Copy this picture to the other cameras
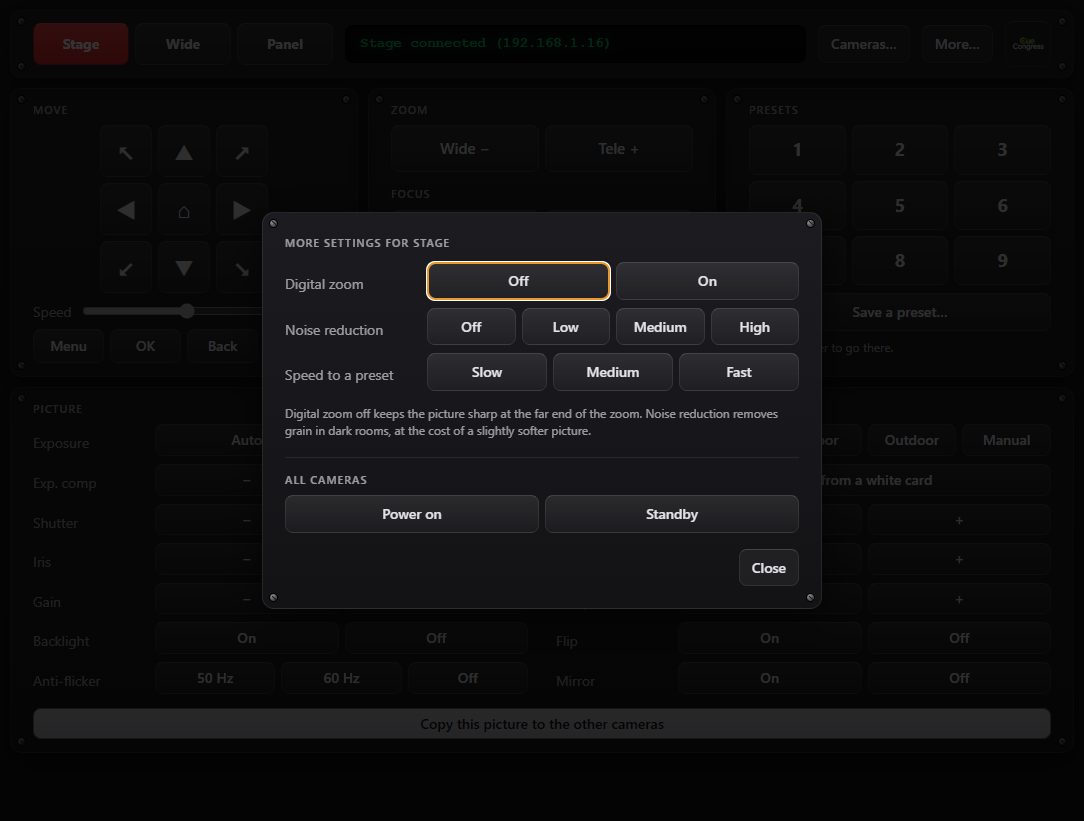The width and height of the screenshot is (1084, 821). [x=542, y=724]
